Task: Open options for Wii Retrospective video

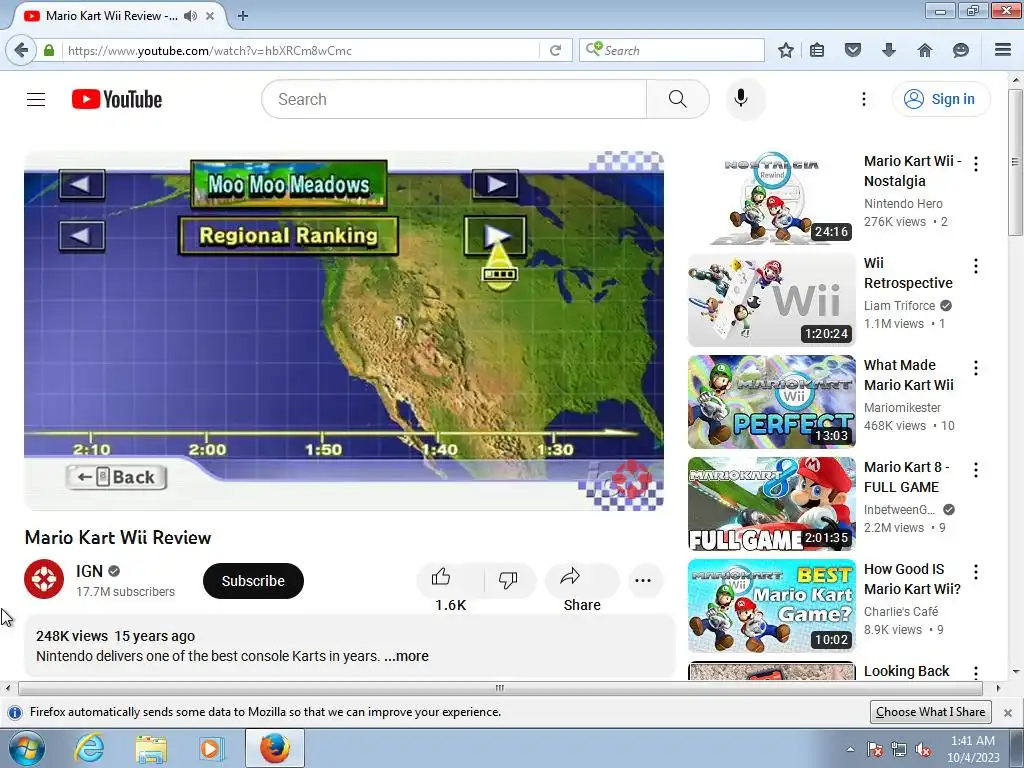Action: tap(976, 266)
